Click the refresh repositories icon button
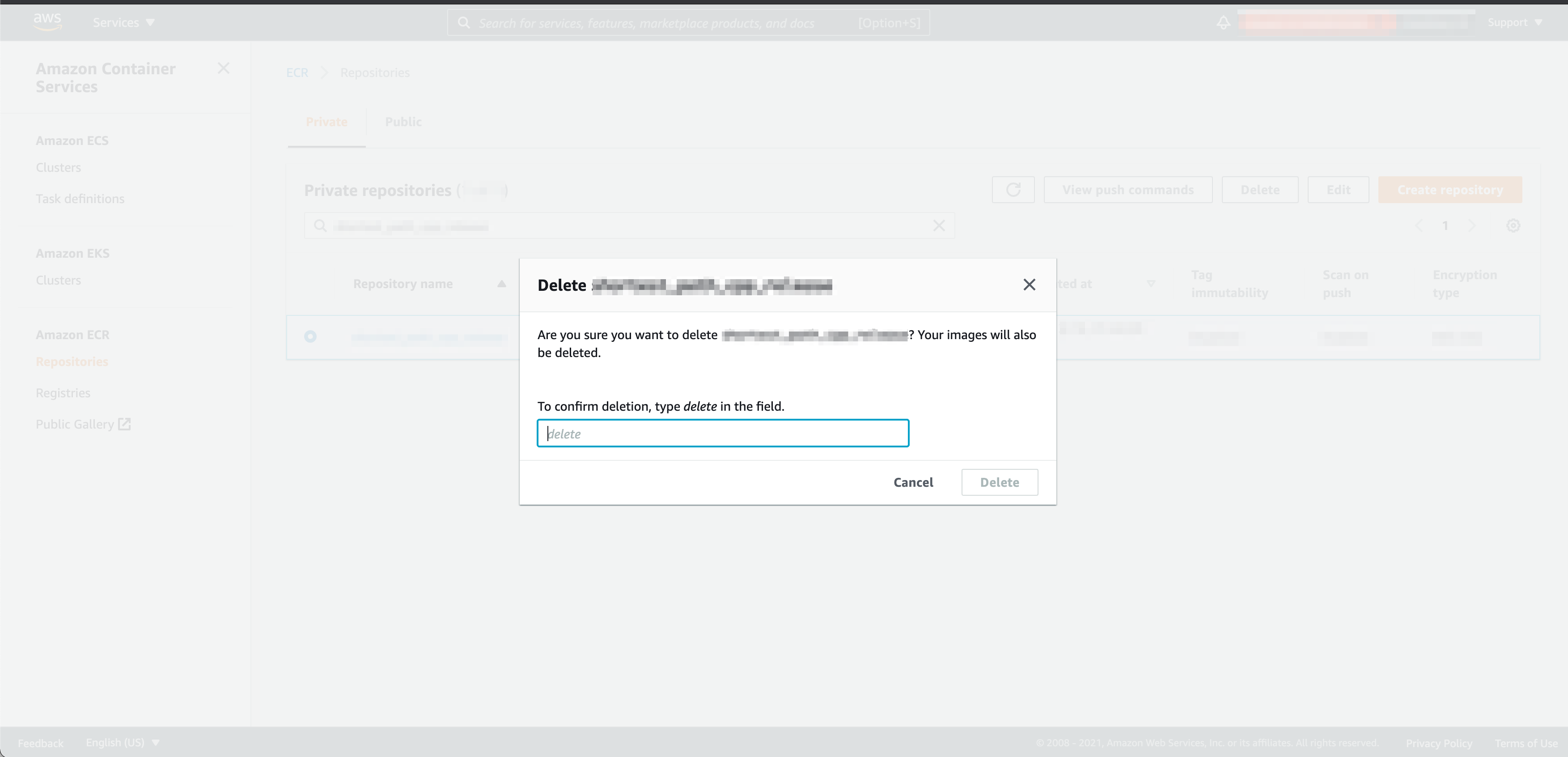The height and width of the screenshot is (757, 1568). point(1013,190)
